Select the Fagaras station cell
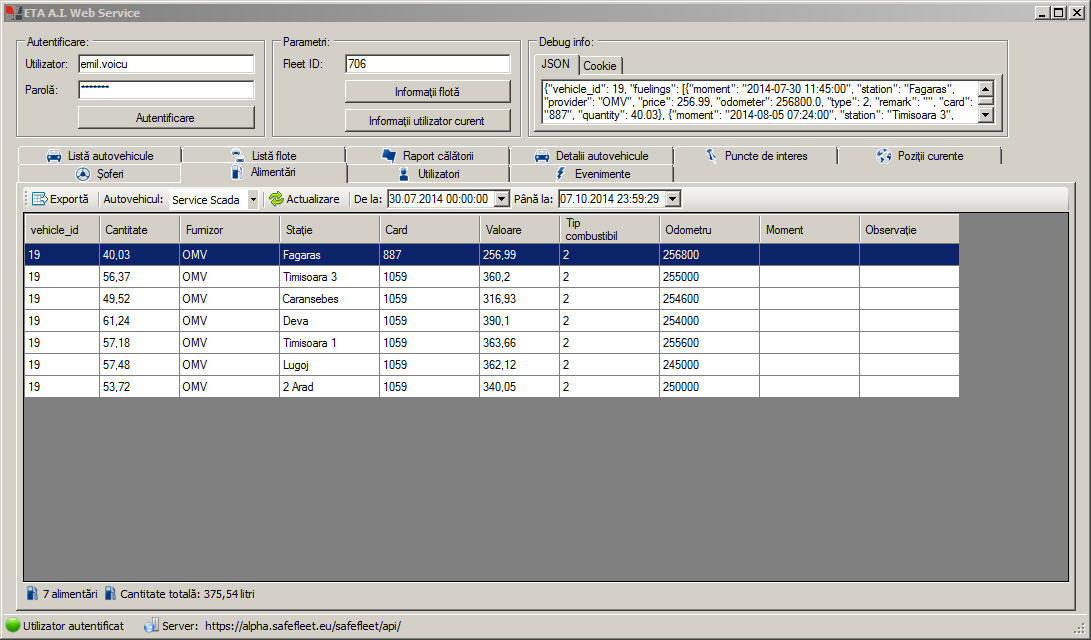 tap(329, 255)
